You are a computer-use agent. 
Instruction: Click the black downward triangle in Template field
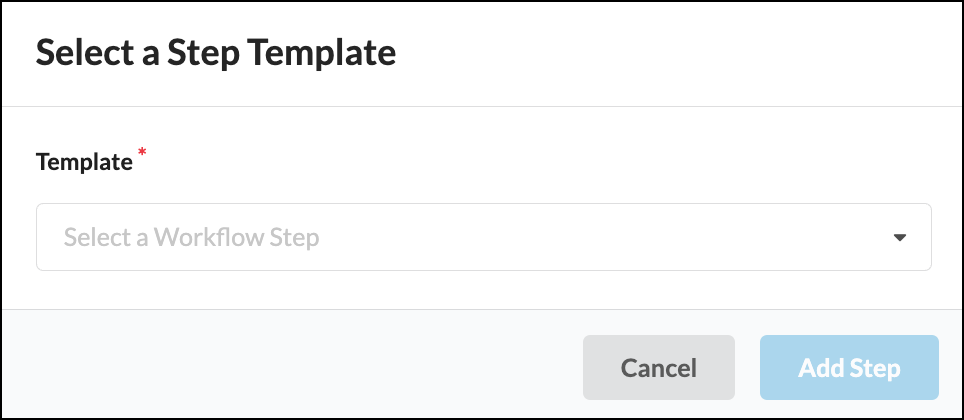tap(899, 238)
